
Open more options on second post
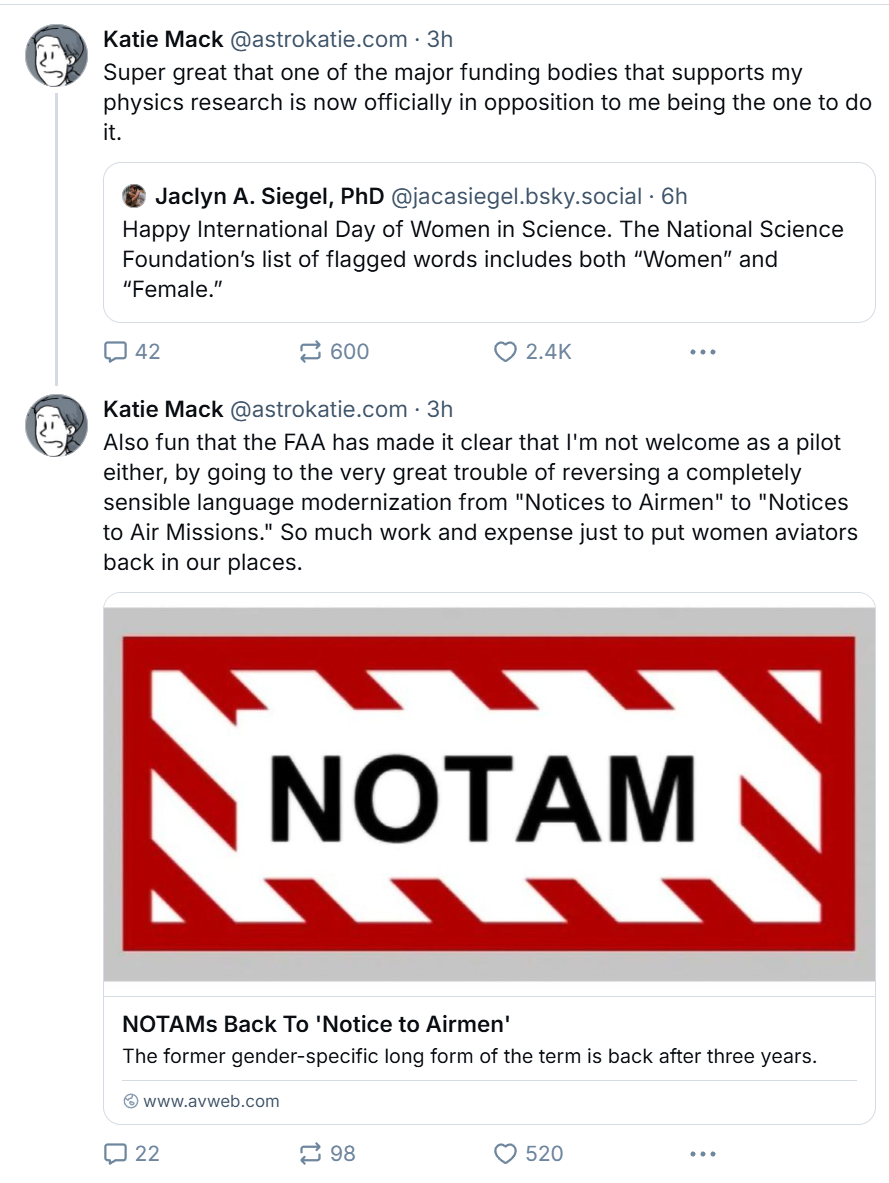coord(703,1153)
